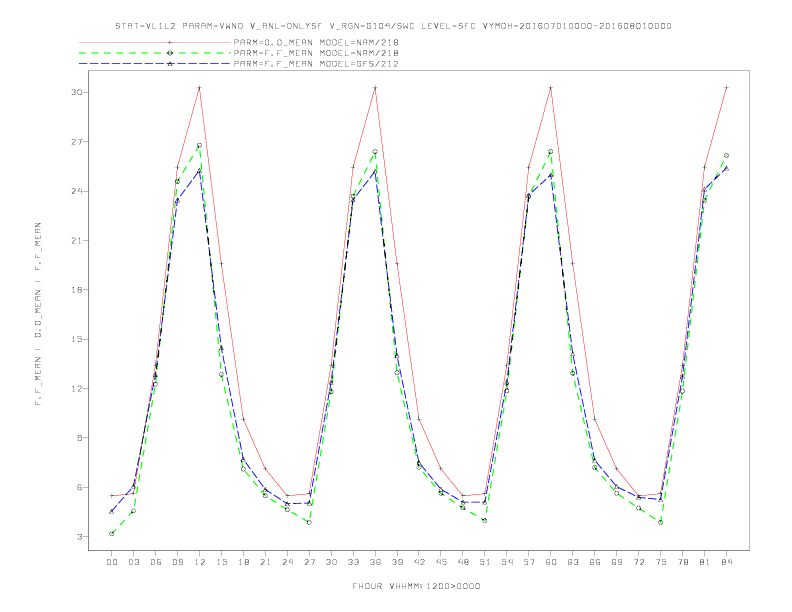Click y-axis tick value 3
Screen dimensions: 792x612
tap(79, 537)
